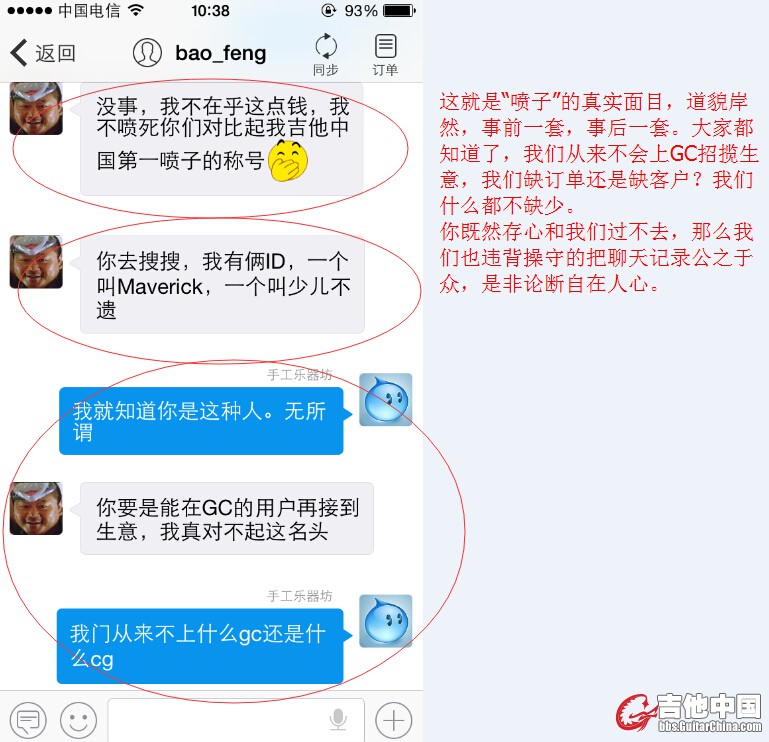Tap the message mentioning Maverick ID
This screenshot has height=742, width=769.
[222, 285]
